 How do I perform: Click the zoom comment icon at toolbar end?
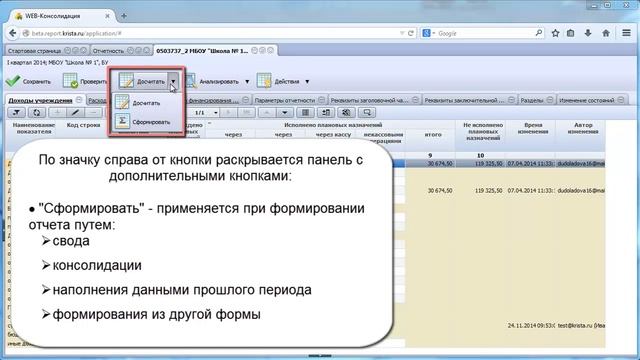click(x=367, y=112)
